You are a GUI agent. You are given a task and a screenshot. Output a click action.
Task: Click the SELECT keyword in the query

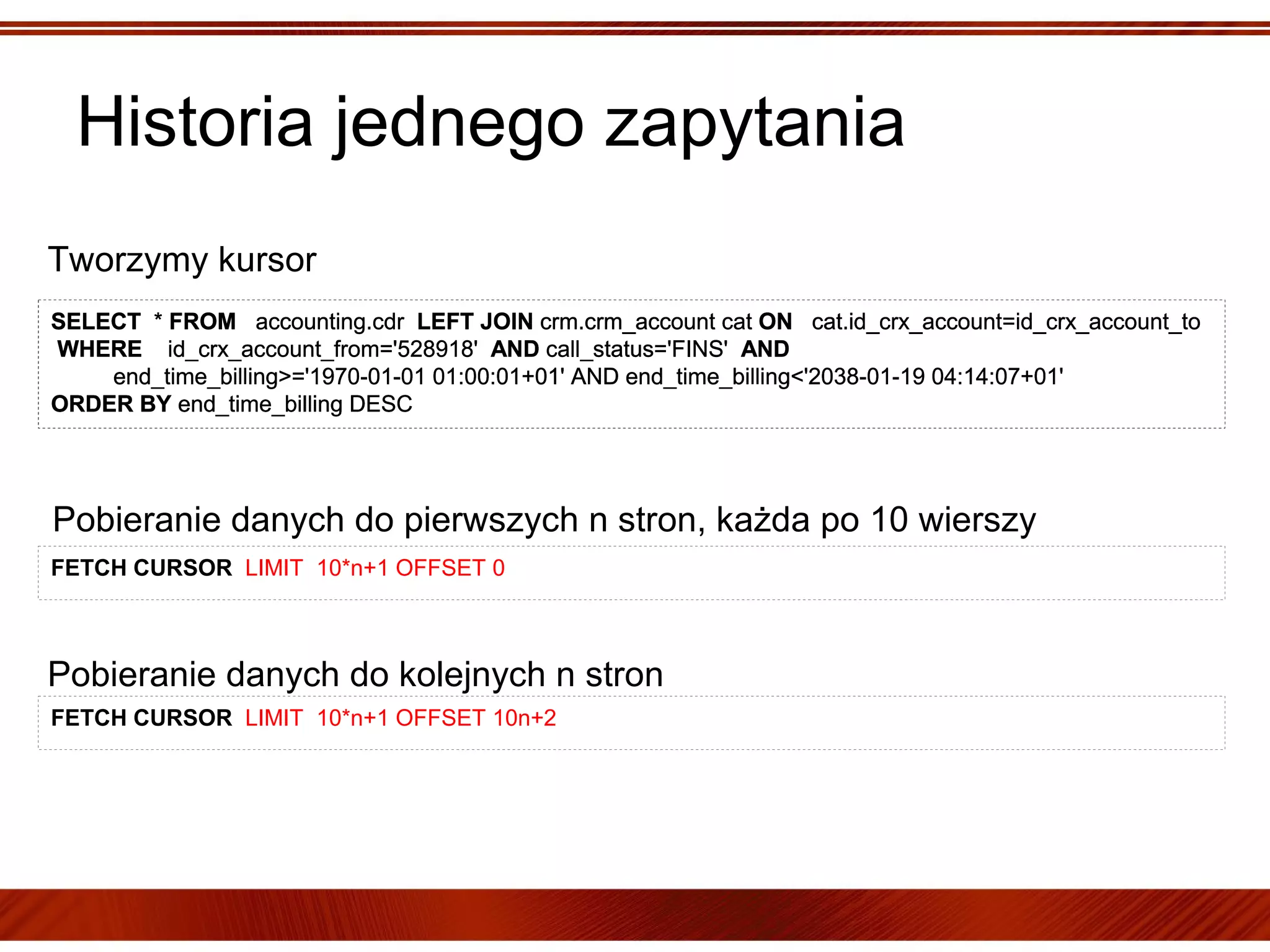95,322
